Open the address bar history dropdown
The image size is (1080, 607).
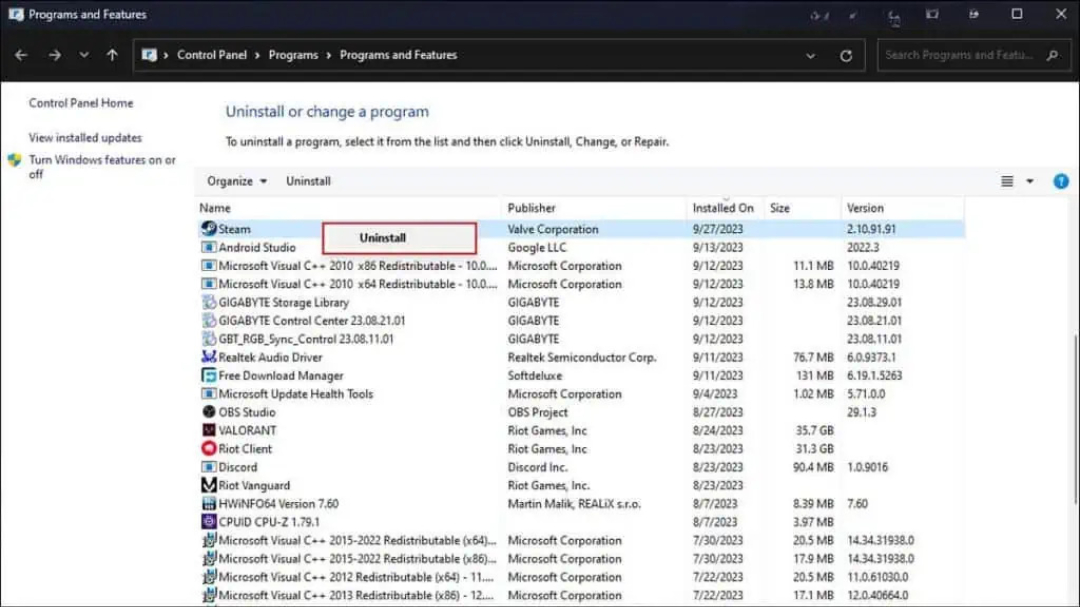(x=810, y=55)
